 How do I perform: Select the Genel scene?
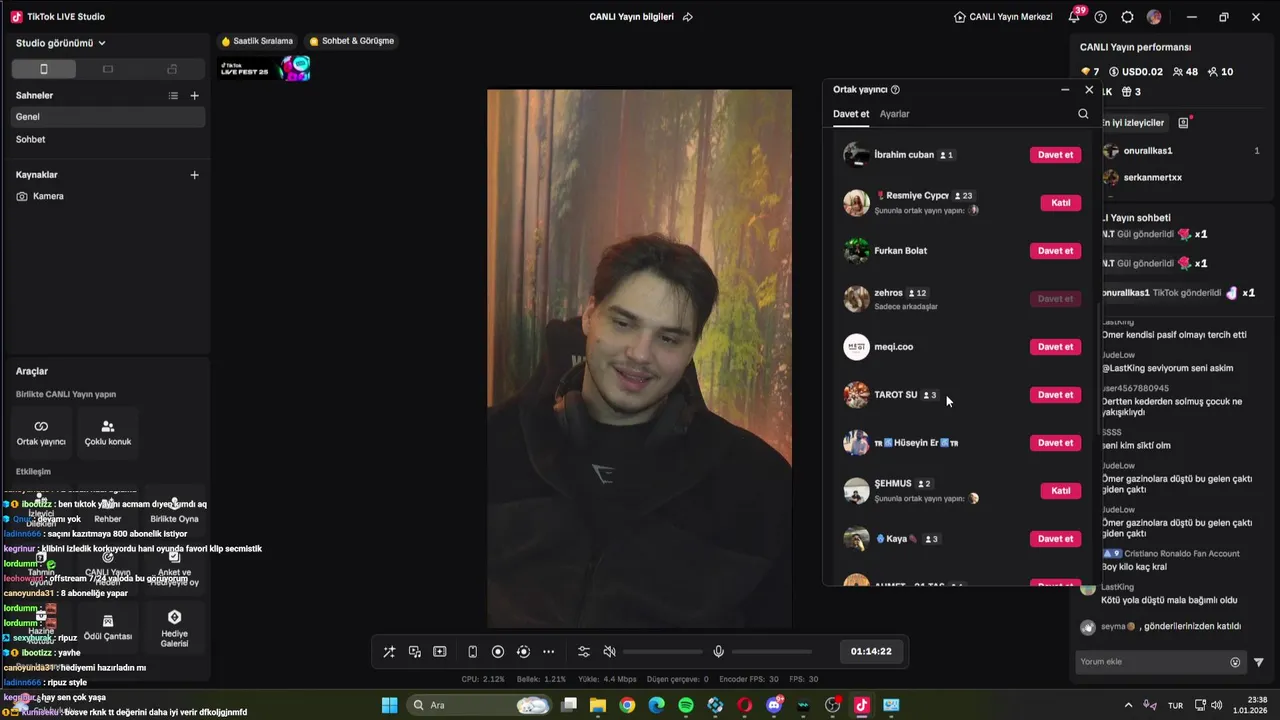pos(108,117)
